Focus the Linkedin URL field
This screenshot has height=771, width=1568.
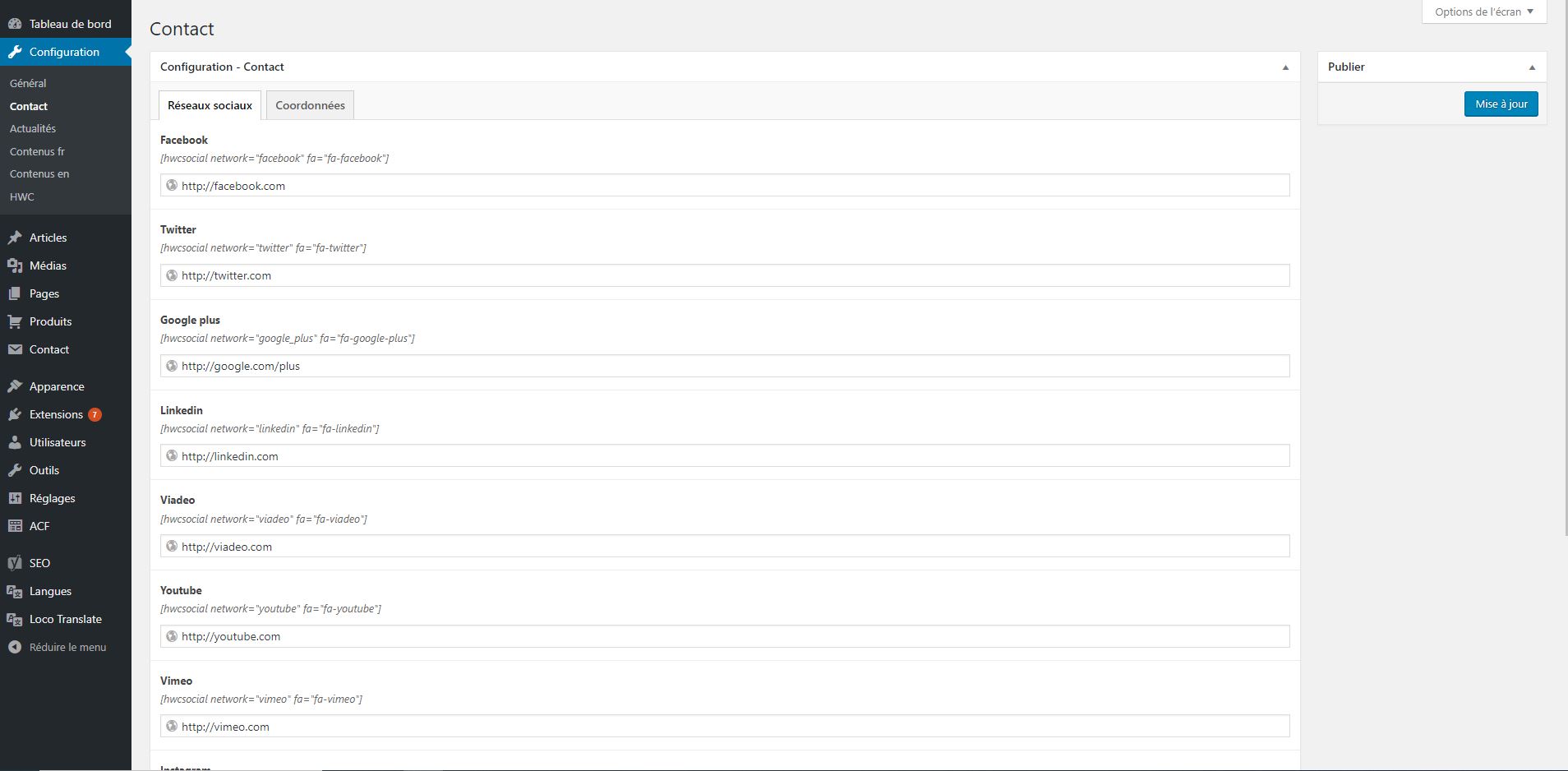click(725, 456)
